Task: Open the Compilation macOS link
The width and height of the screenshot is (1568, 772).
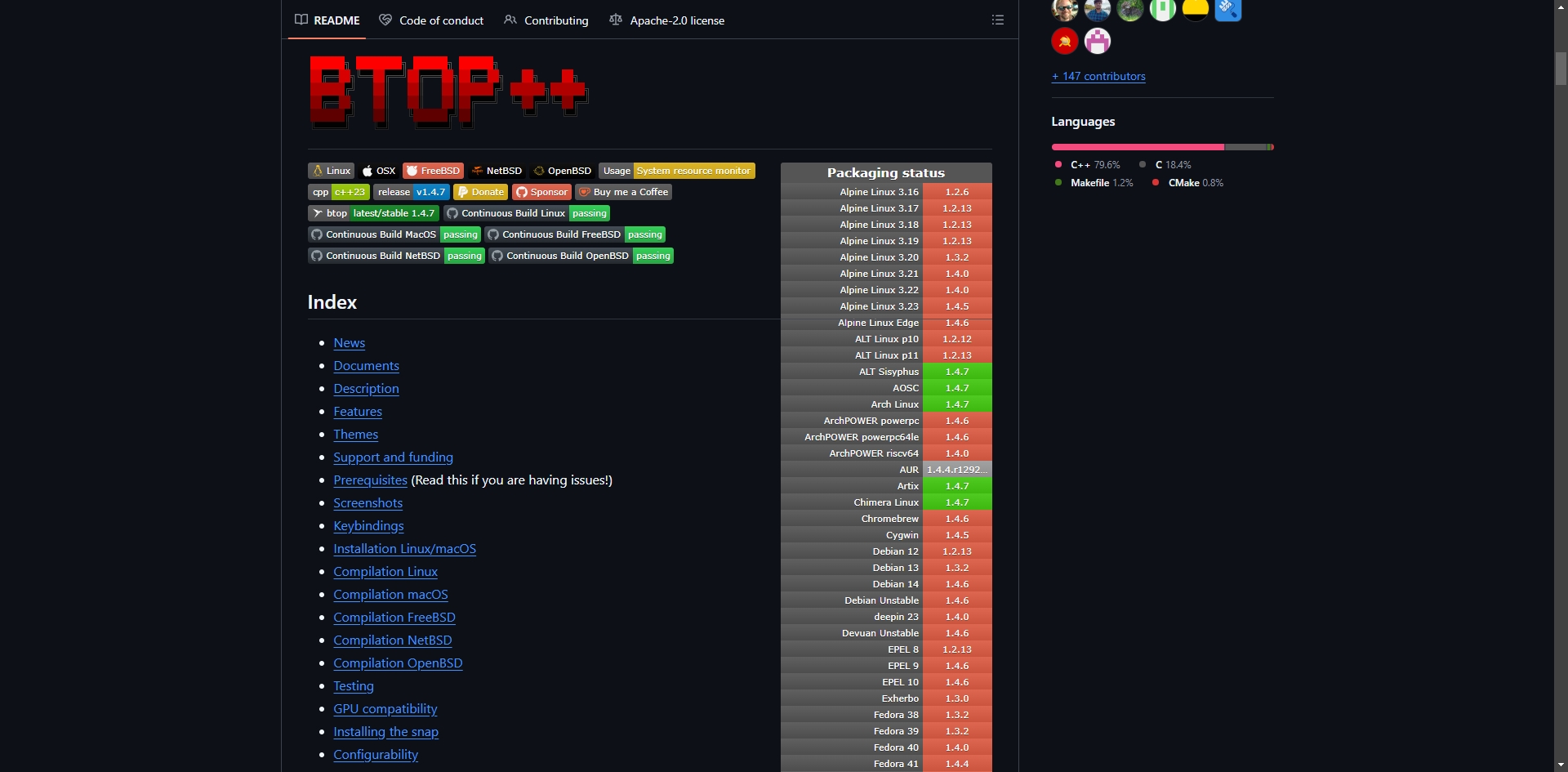Action: (391, 595)
